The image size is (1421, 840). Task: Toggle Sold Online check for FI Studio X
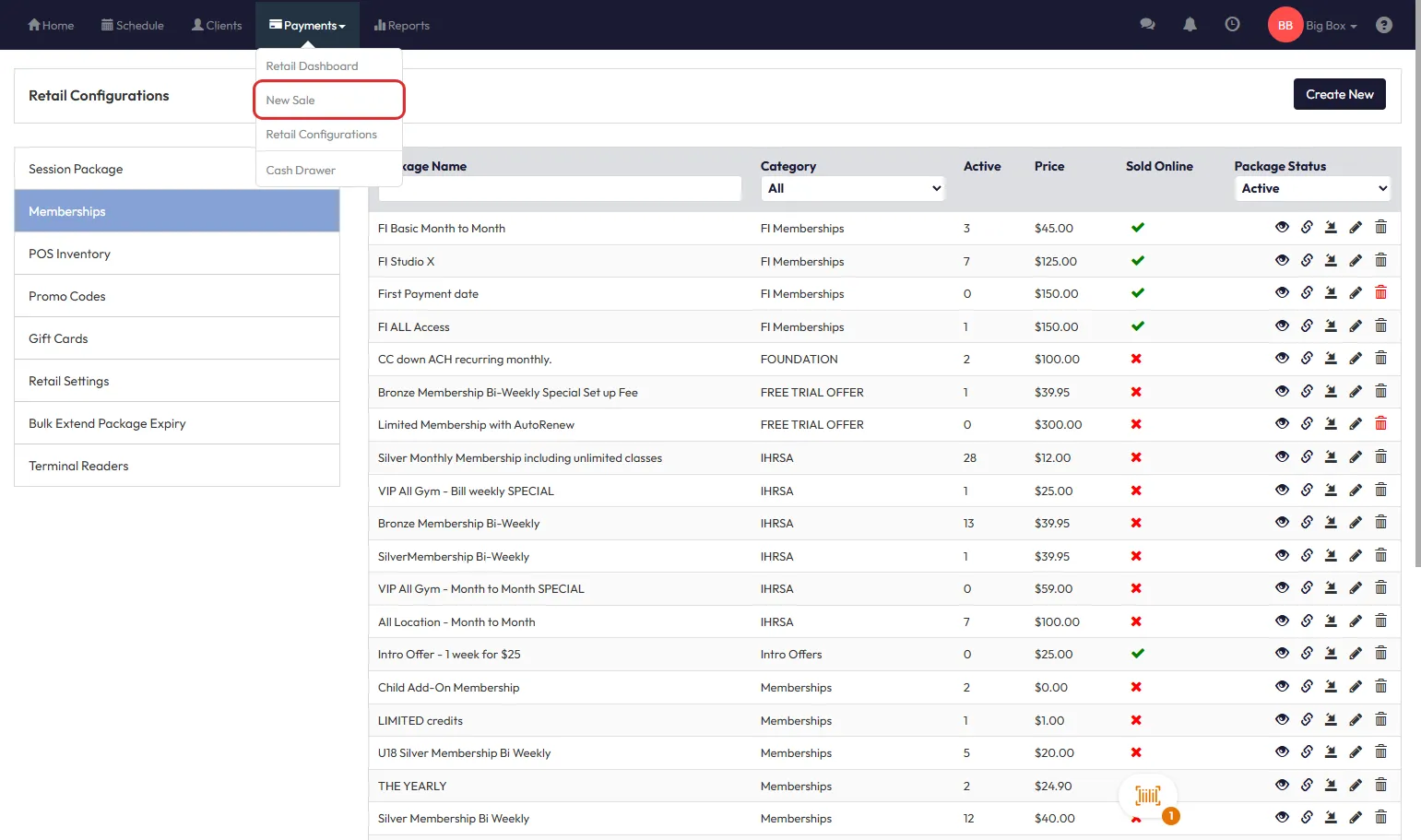tap(1138, 261)
